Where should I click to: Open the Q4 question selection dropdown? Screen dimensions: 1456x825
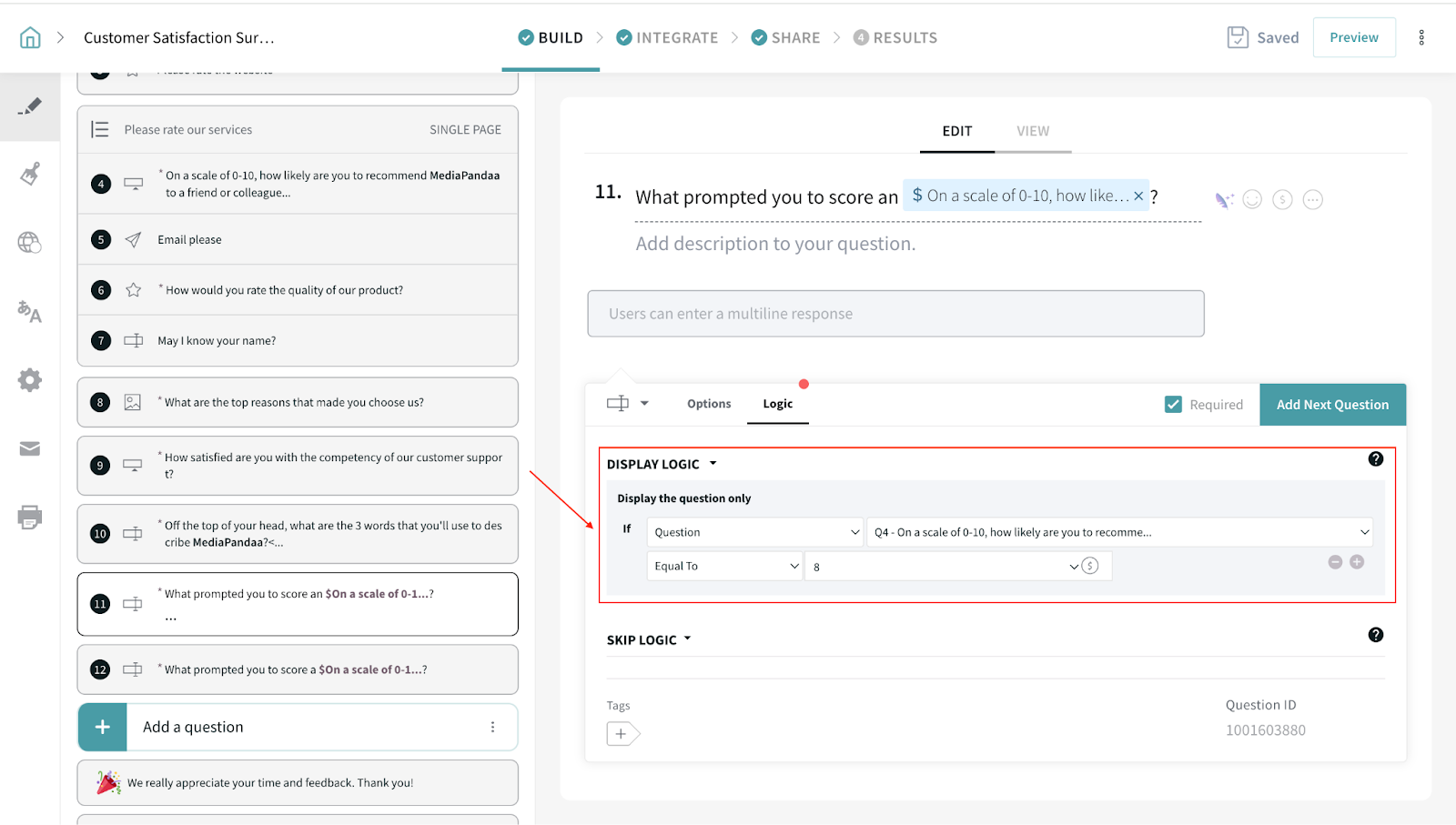1119,532
